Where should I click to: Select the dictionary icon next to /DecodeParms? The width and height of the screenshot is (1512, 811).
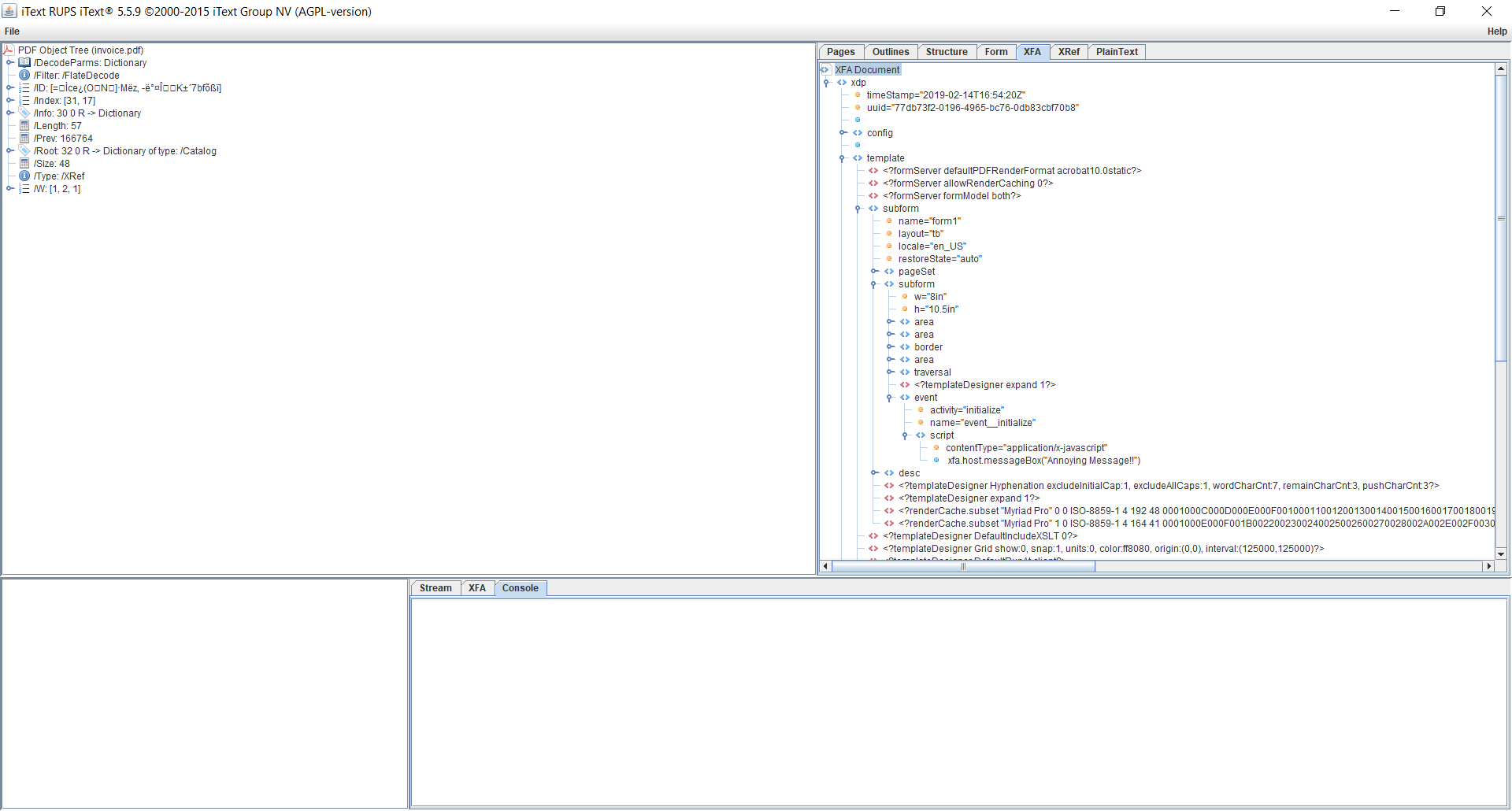coord(25,63)
